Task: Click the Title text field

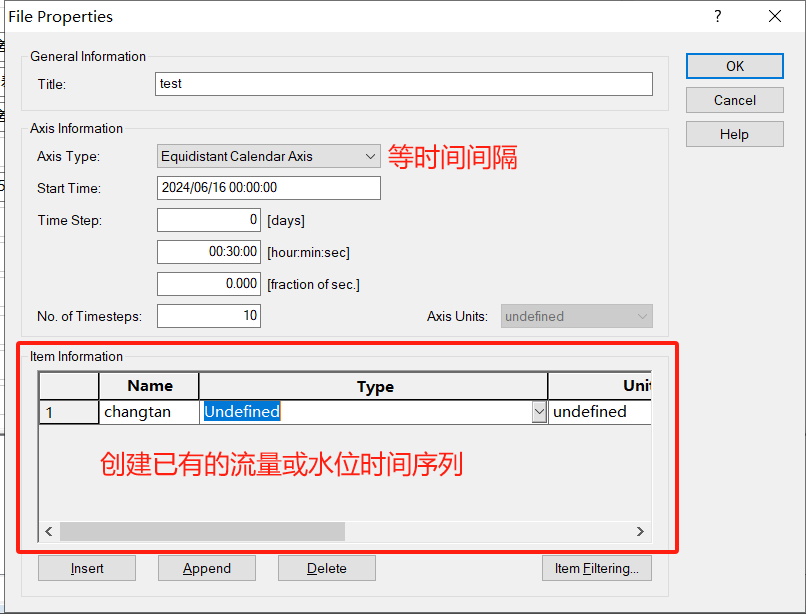Action: (404, 84)
